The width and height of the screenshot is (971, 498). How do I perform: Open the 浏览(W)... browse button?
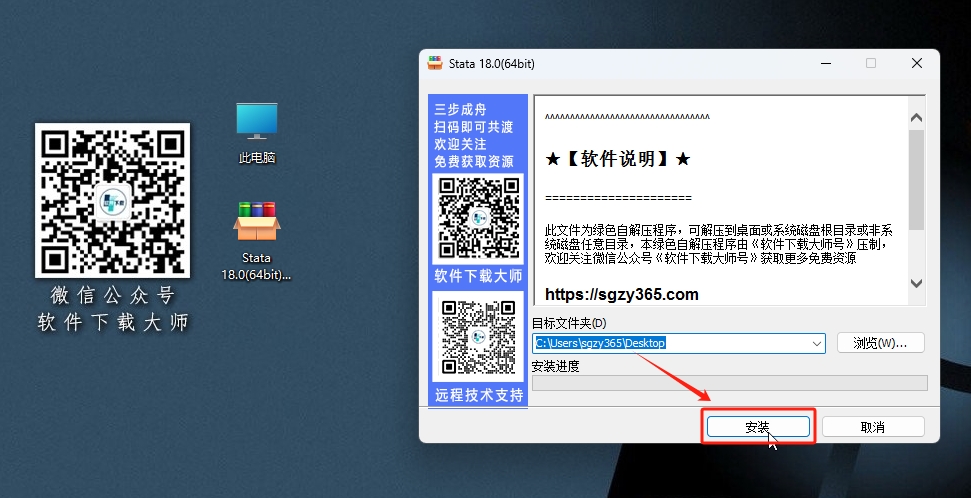pyautogui.click(x=881, y=343)
